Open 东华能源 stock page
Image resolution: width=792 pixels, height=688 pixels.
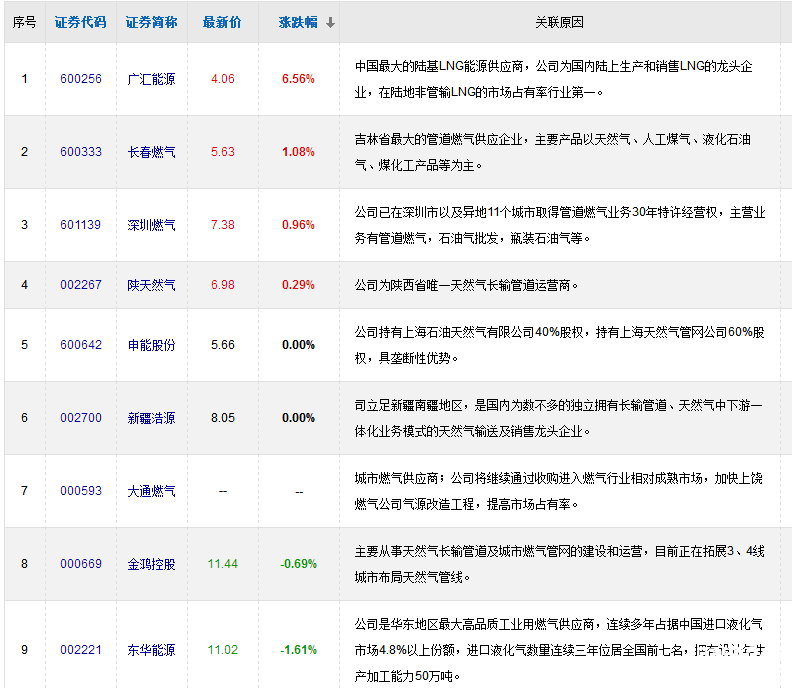(x=152, y=650)
